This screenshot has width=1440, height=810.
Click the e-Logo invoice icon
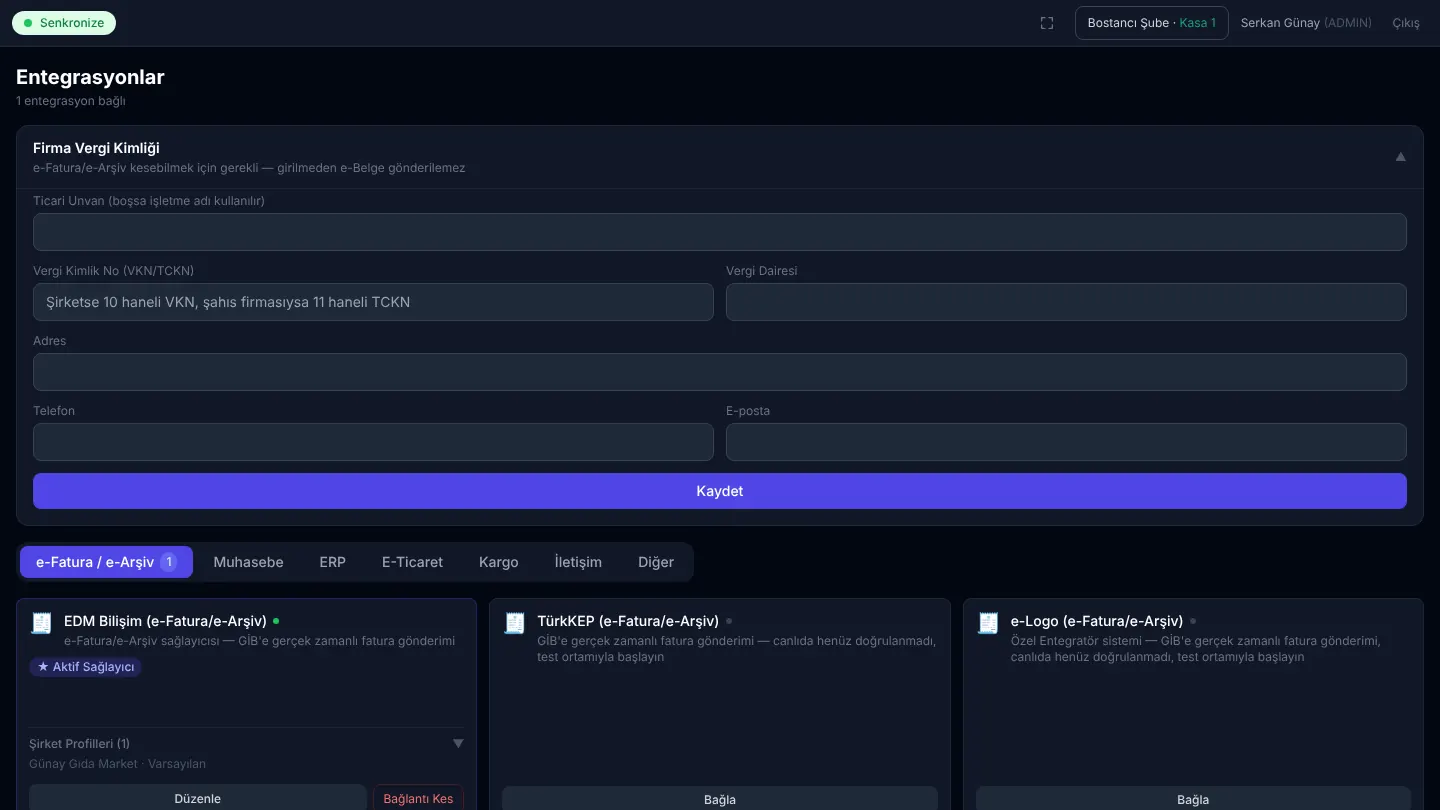(988, 623)
